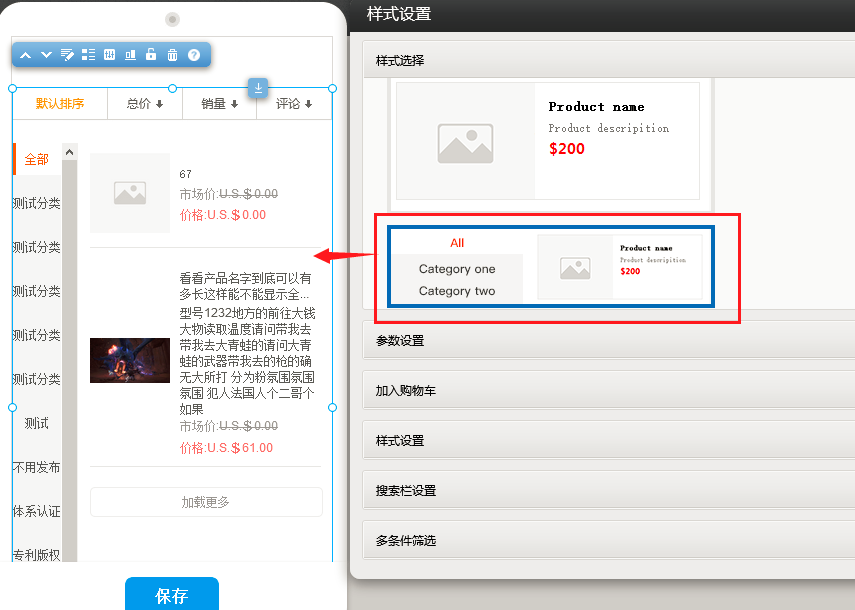The image size is (855, 610).
Task: Click the move up arrow in toolbar
Action: click(x=26, y=55)
